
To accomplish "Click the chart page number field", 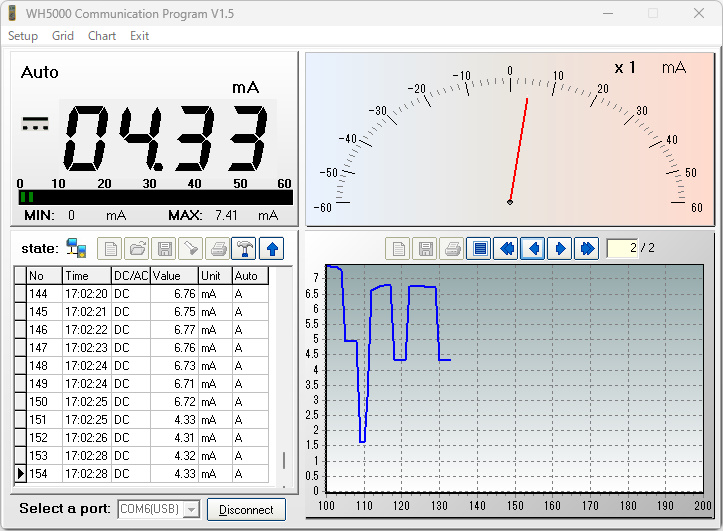I will coord(621,248).
